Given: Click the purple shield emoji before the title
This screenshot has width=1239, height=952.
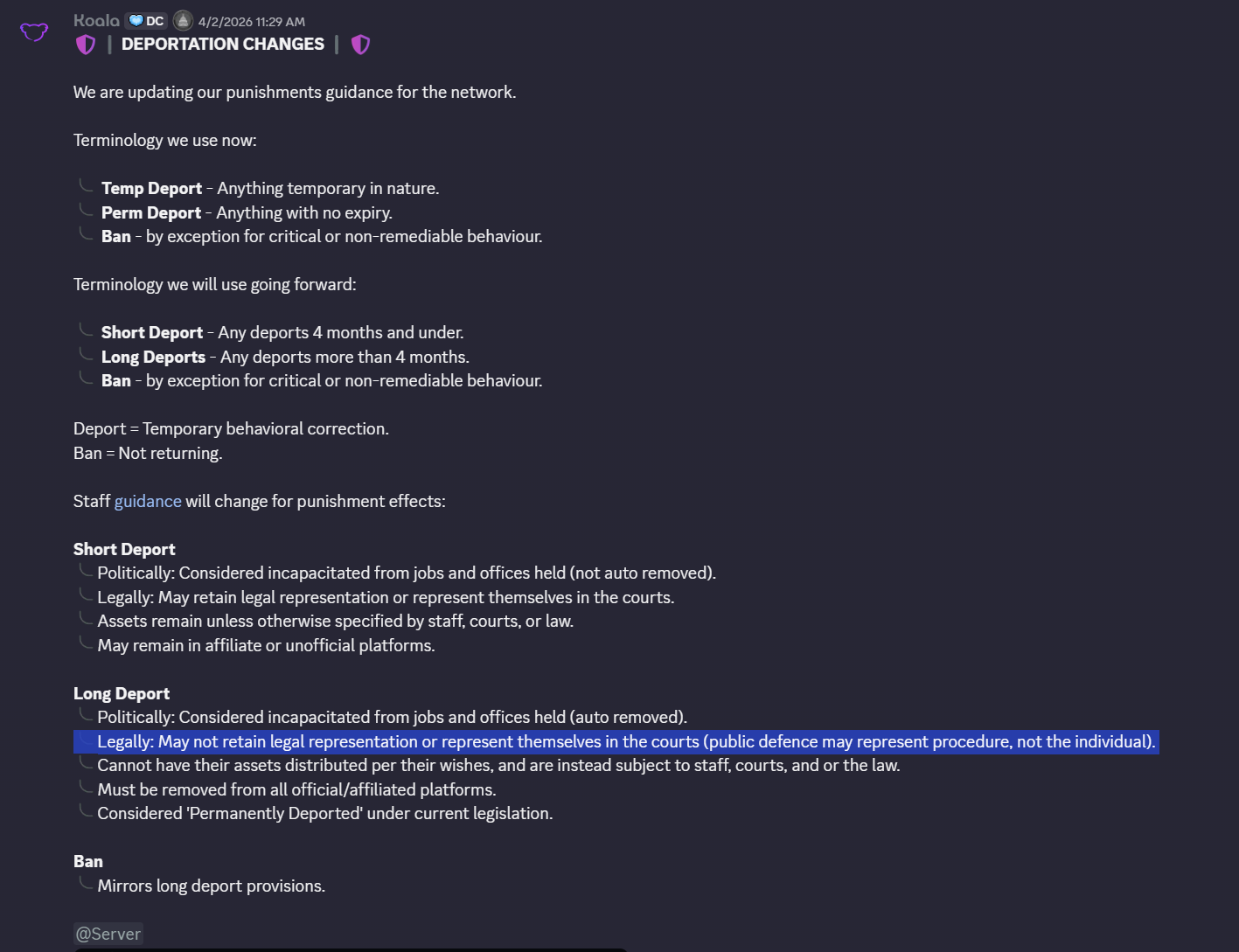Looking at the screenshot, I should (x=86, y=45).
